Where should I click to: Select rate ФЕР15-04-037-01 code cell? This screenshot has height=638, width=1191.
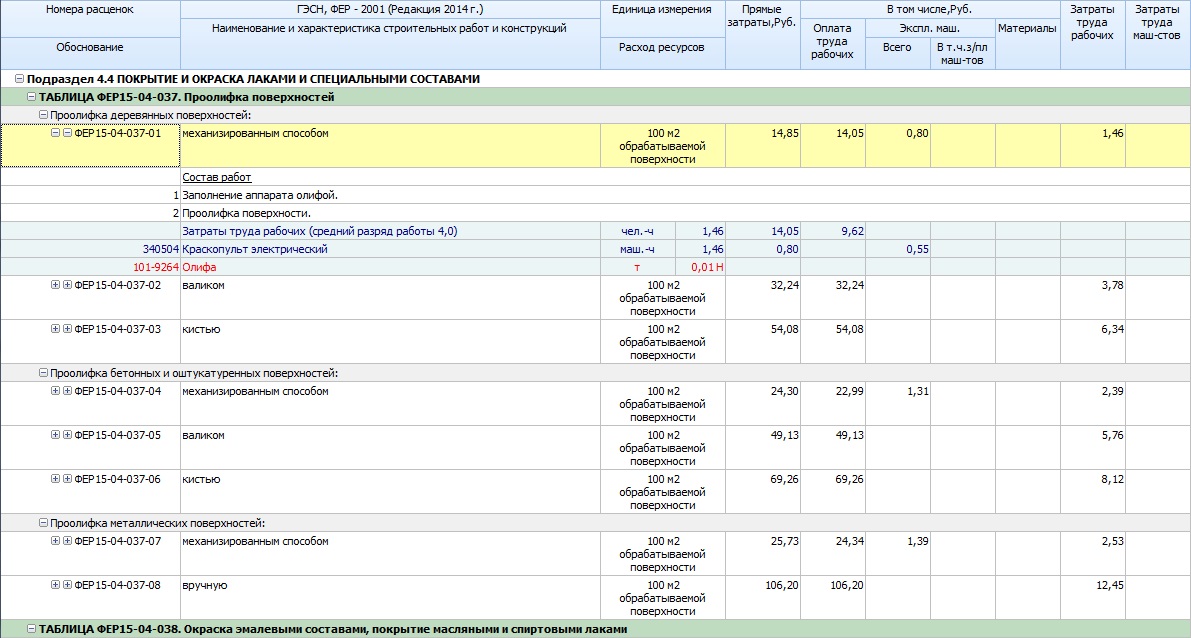click(x=90, y=145)
